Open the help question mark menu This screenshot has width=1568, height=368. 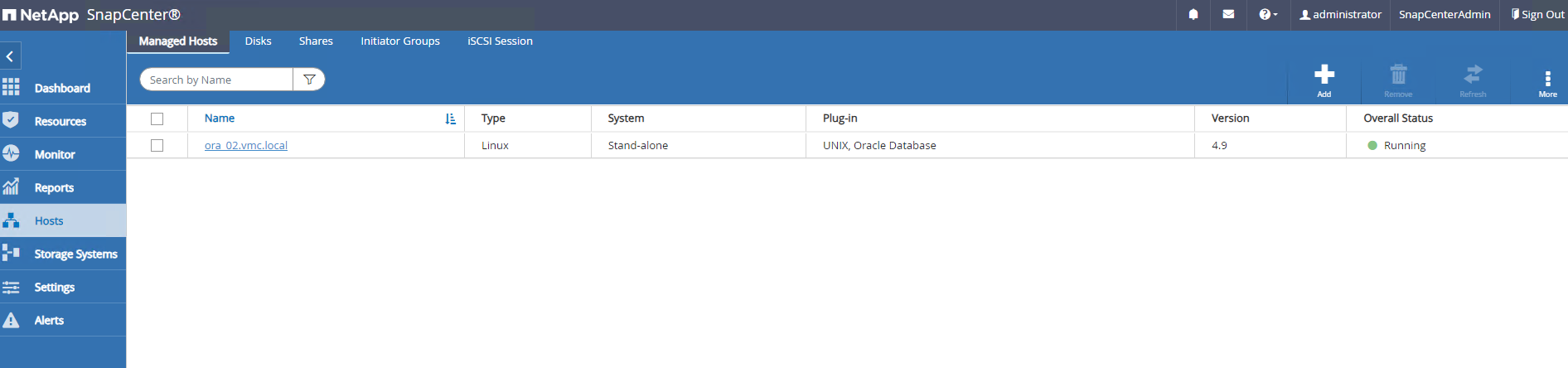1268,14
